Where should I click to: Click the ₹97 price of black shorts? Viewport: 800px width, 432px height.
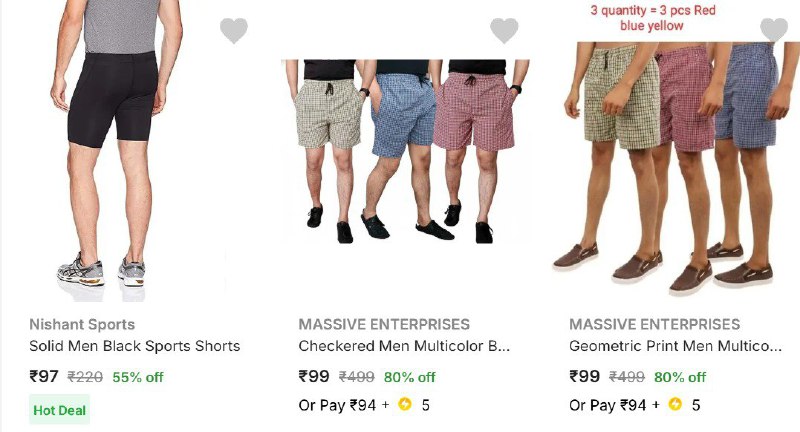(x=44, y=376)
